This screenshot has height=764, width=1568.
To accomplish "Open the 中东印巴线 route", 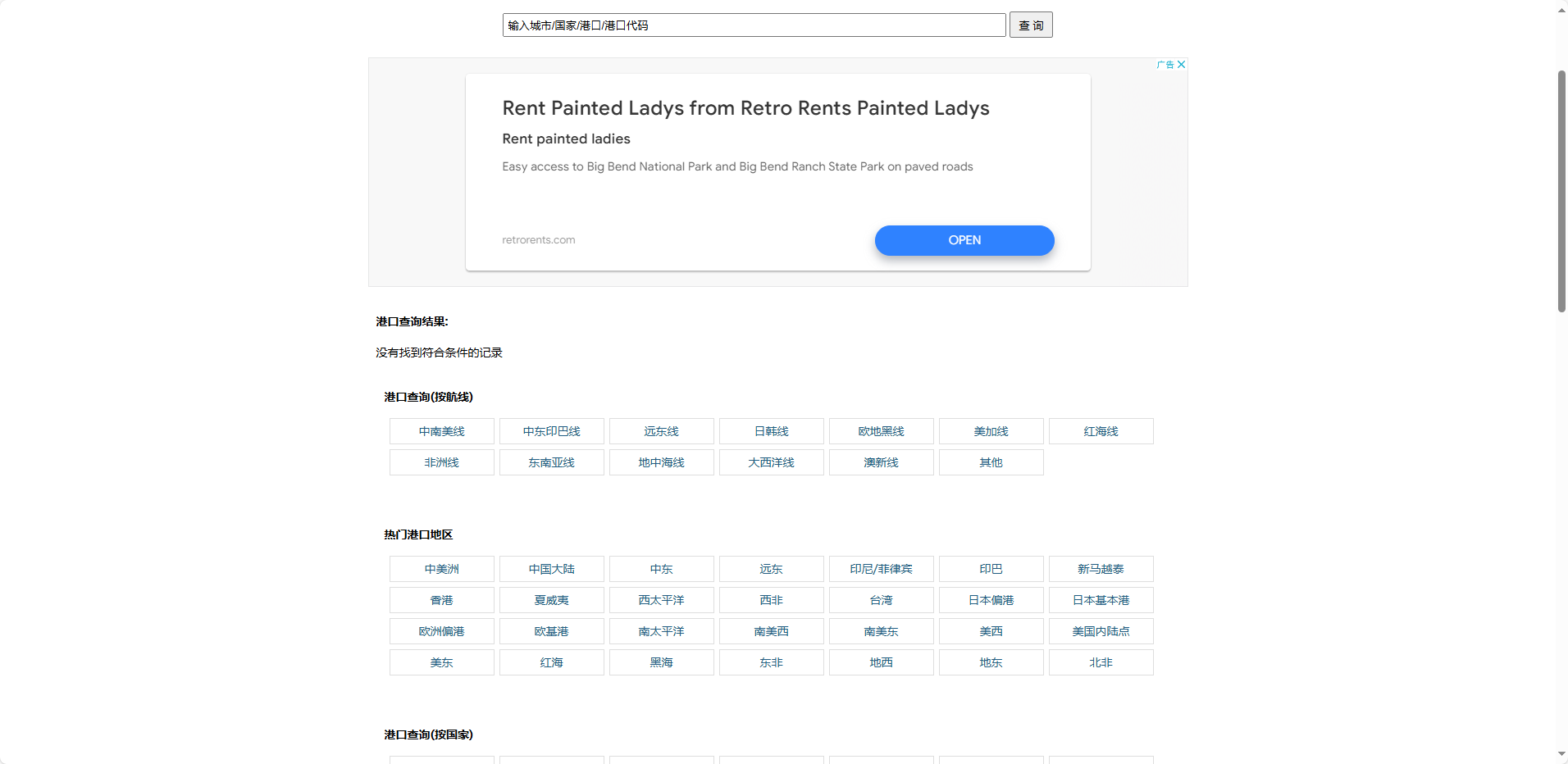I will click(x=552, y=431).
